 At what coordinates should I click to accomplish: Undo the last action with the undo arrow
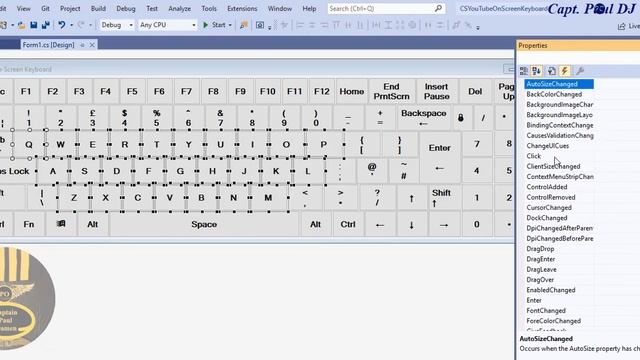click(x=62, y=25)
